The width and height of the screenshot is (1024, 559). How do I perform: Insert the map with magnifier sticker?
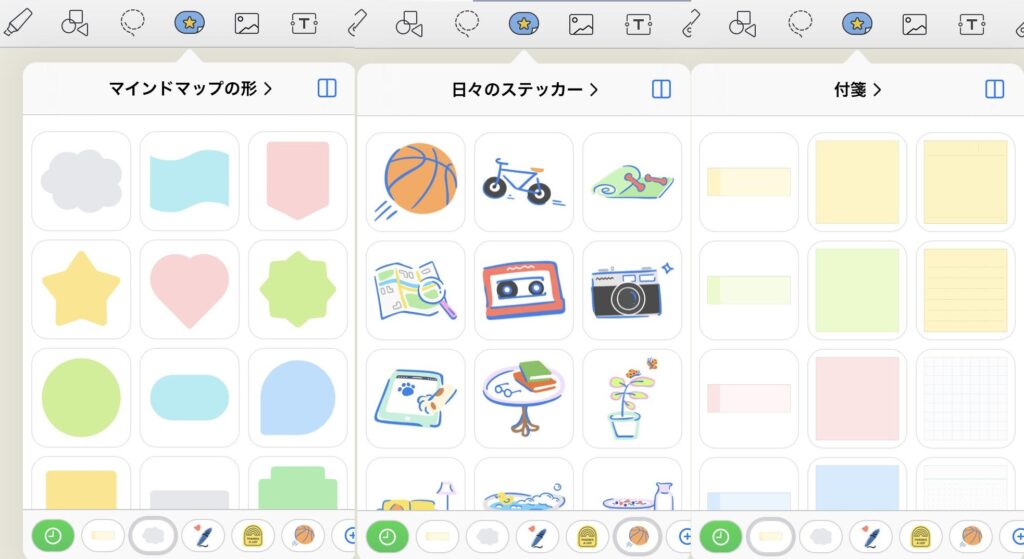click(415, 291)
